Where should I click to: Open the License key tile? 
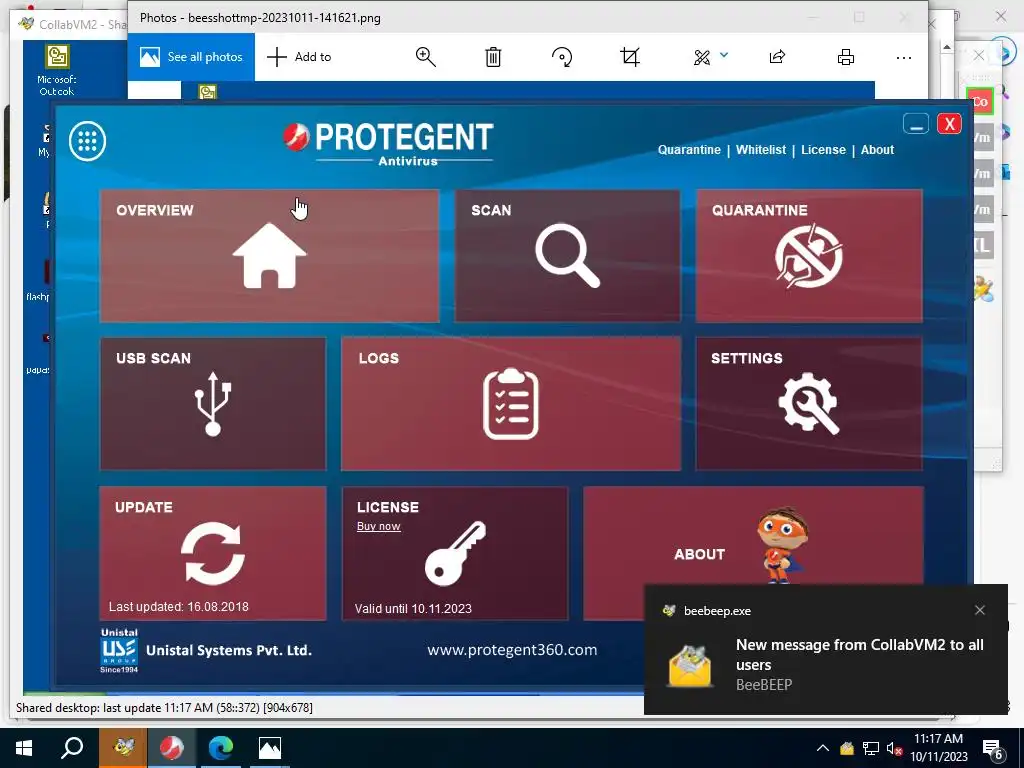coord(455,552)
